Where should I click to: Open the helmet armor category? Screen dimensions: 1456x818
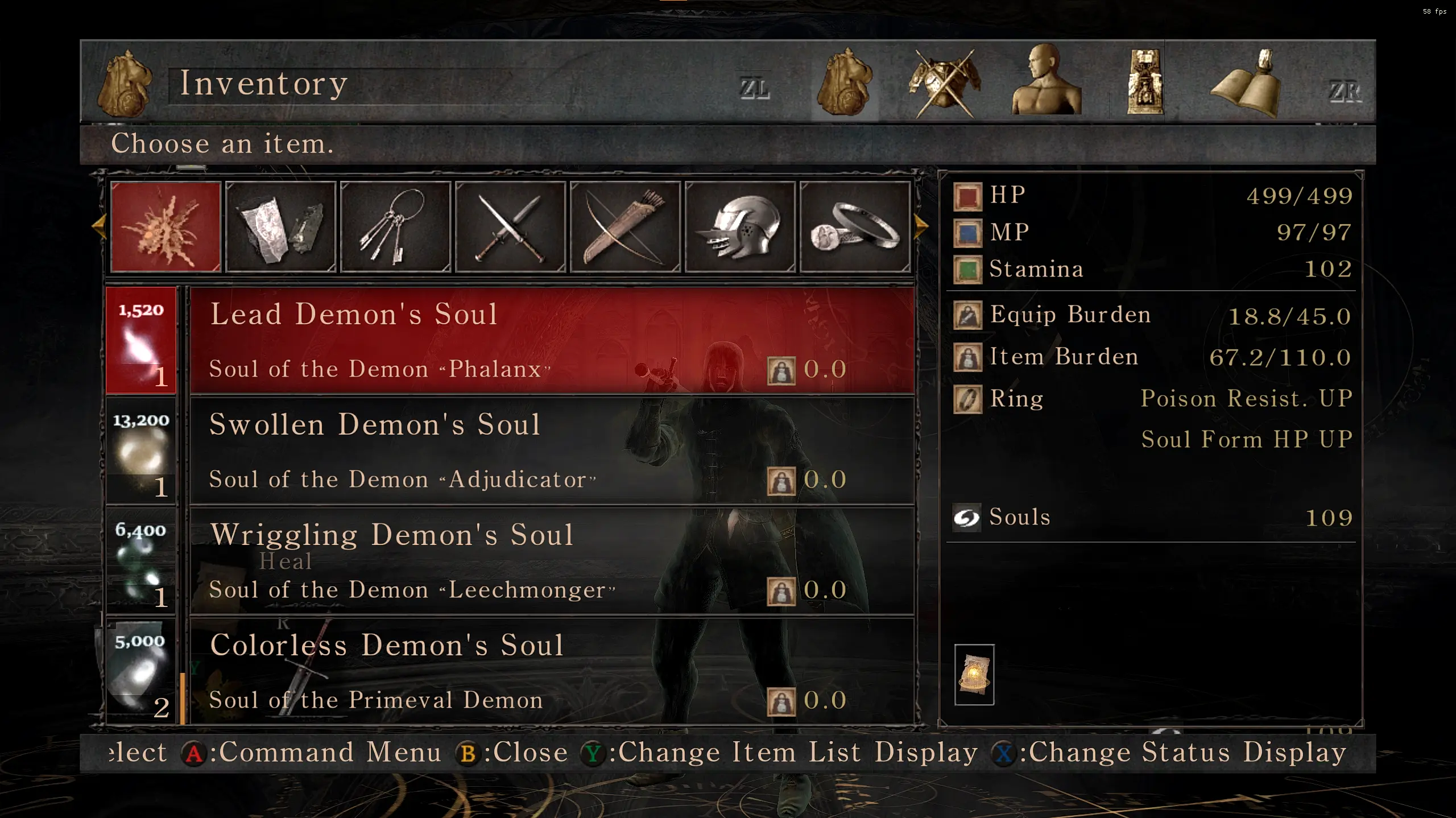(x=740, y=227)
